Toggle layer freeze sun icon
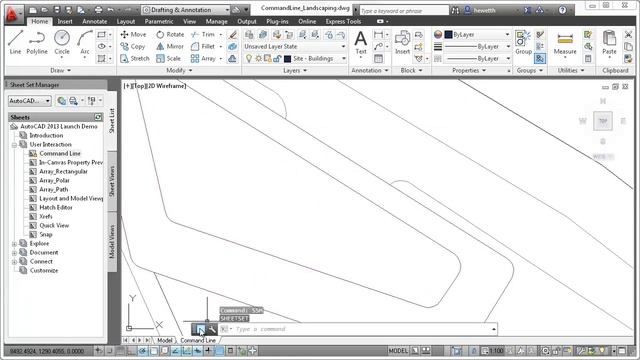The height and width of the screenshot is (360, 640). click(258, 59)
